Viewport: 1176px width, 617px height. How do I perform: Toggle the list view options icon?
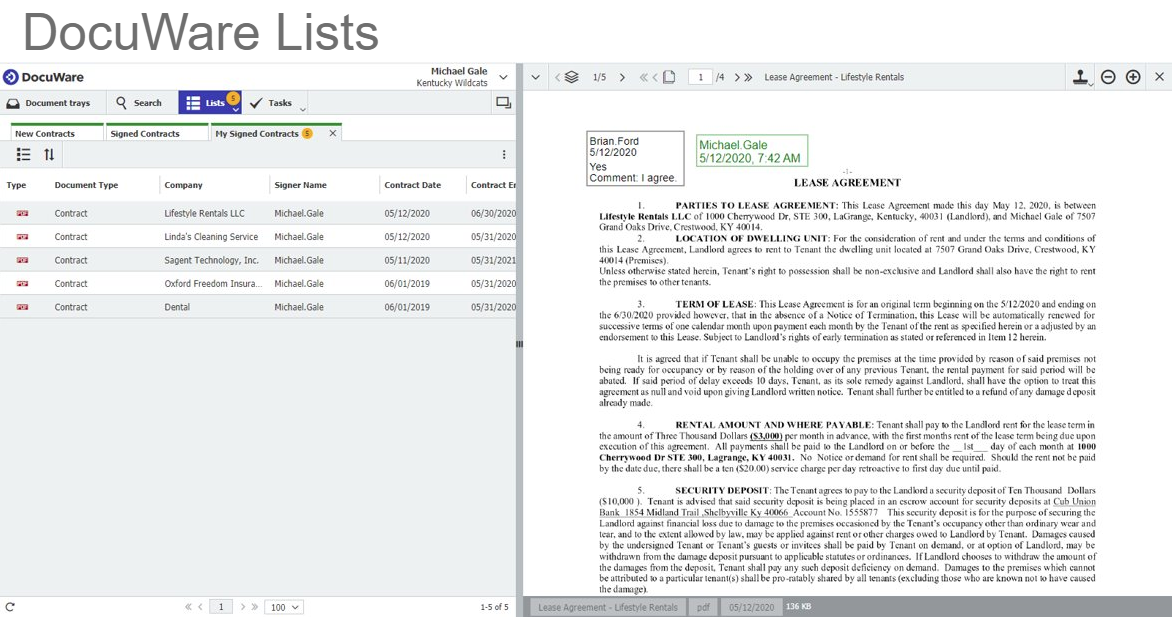point(23,155)
